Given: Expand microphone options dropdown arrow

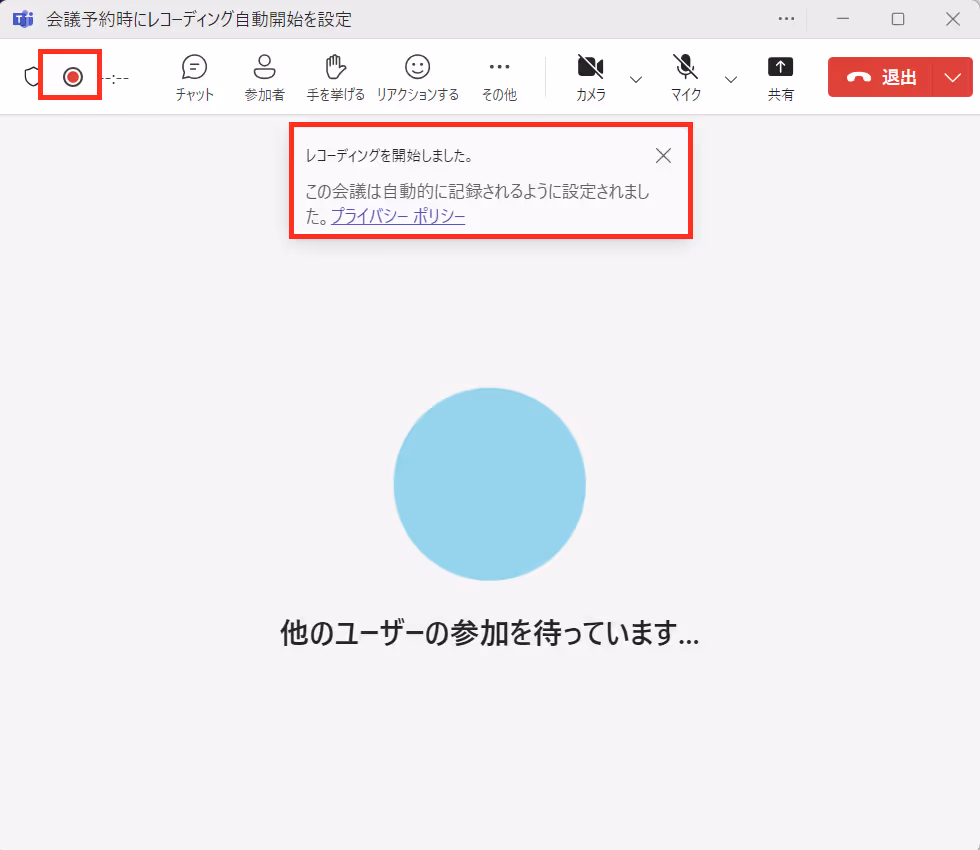Looking at the screenshot, I should click(731, 79).
